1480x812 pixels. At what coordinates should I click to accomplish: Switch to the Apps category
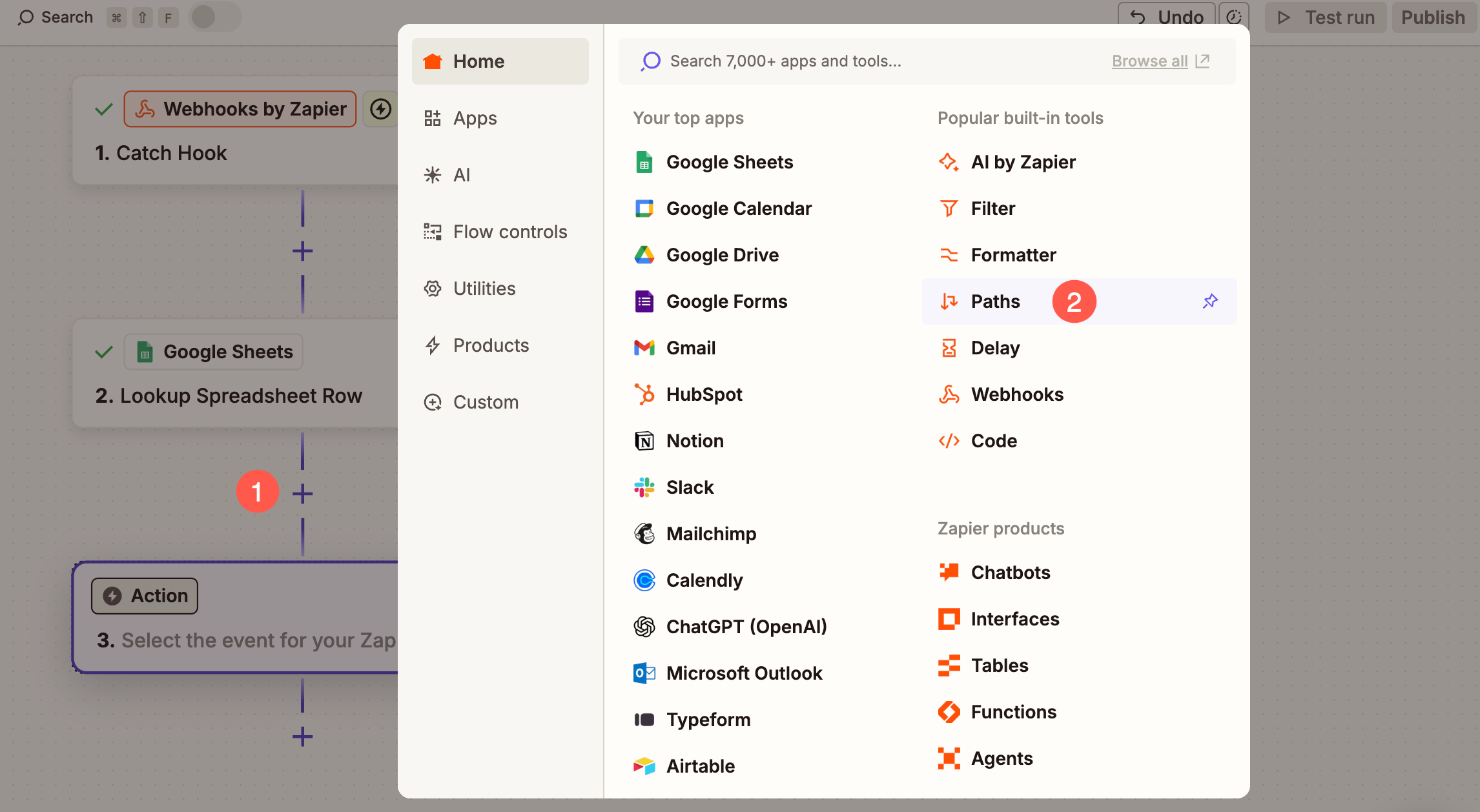[500, 118]
